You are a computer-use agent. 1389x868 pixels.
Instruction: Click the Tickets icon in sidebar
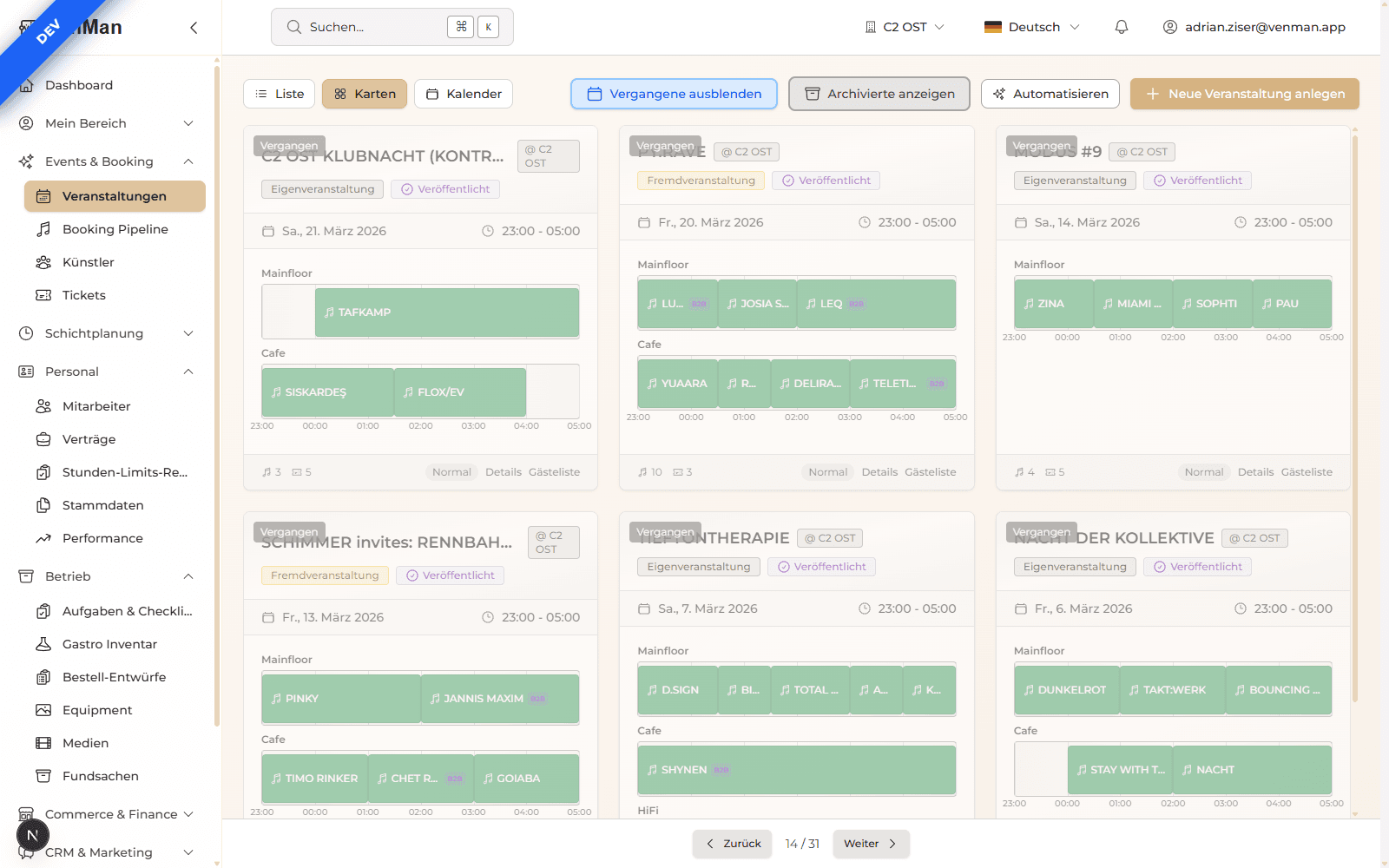coord(43,295)
